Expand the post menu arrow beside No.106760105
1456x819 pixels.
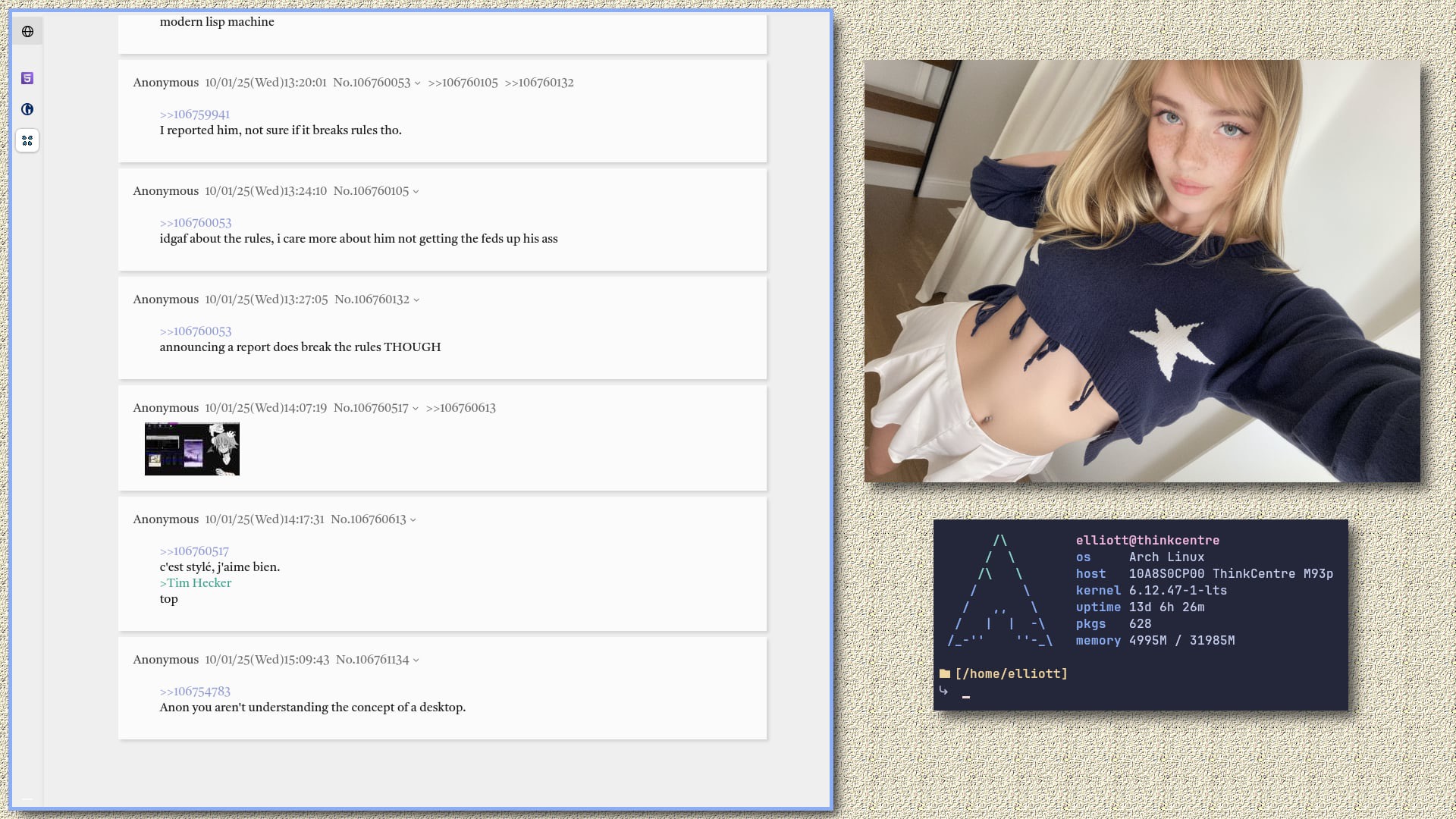(x=416, y=192)
